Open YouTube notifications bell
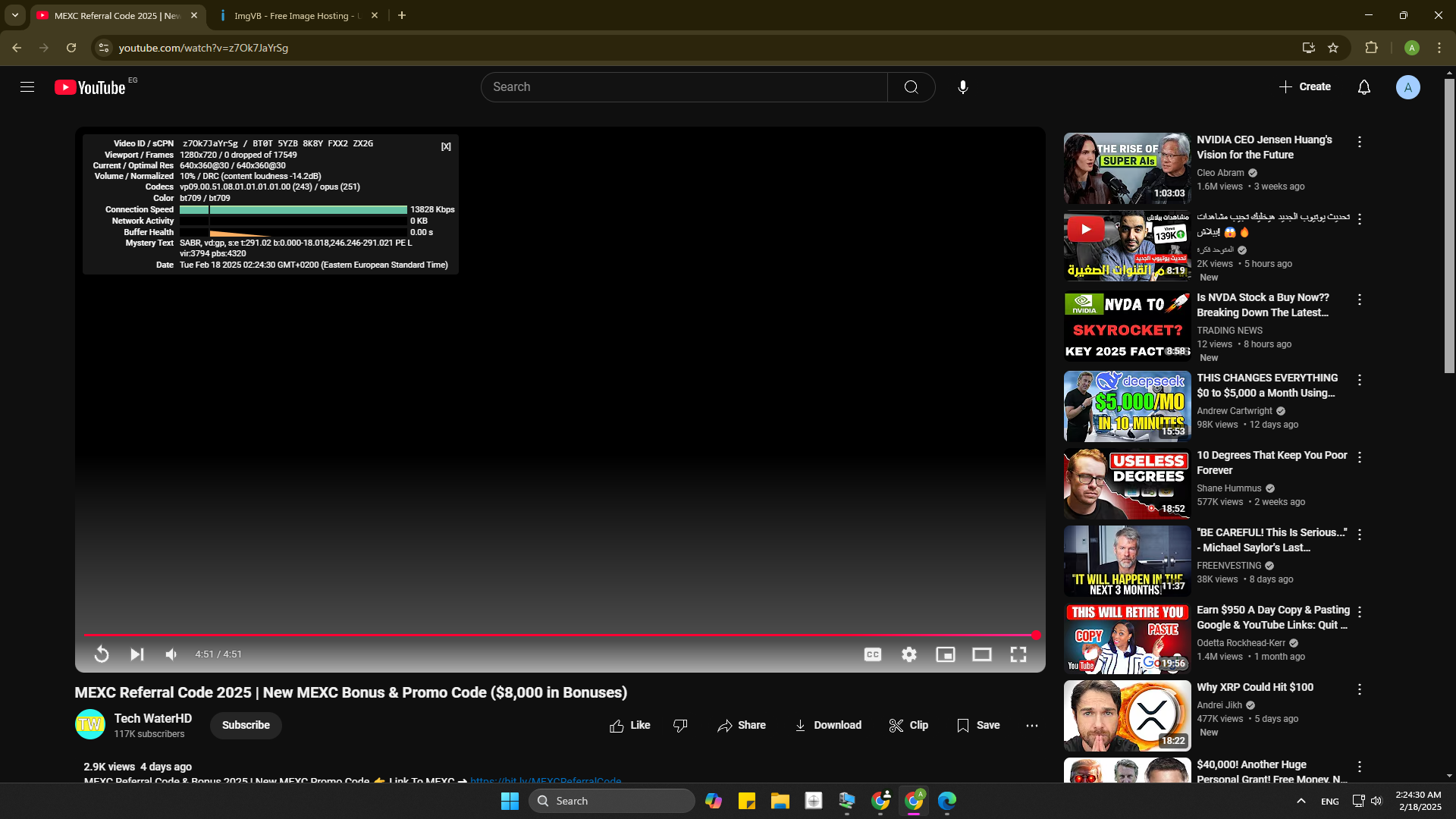The height and width of the screenshot is (819, 1456). pos(1364,87)
